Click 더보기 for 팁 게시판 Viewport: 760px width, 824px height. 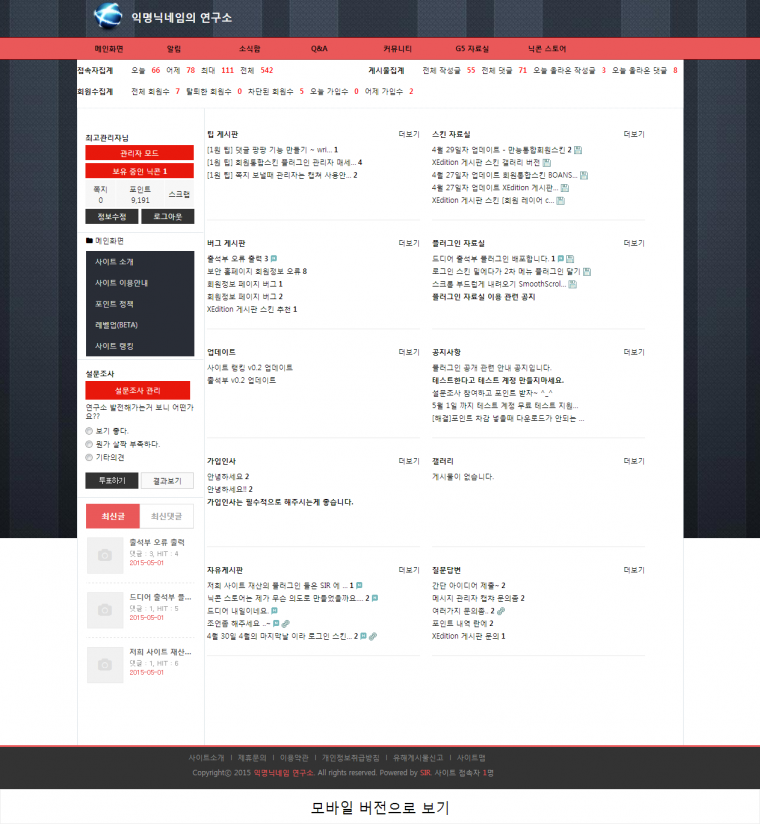click(409, 134)
